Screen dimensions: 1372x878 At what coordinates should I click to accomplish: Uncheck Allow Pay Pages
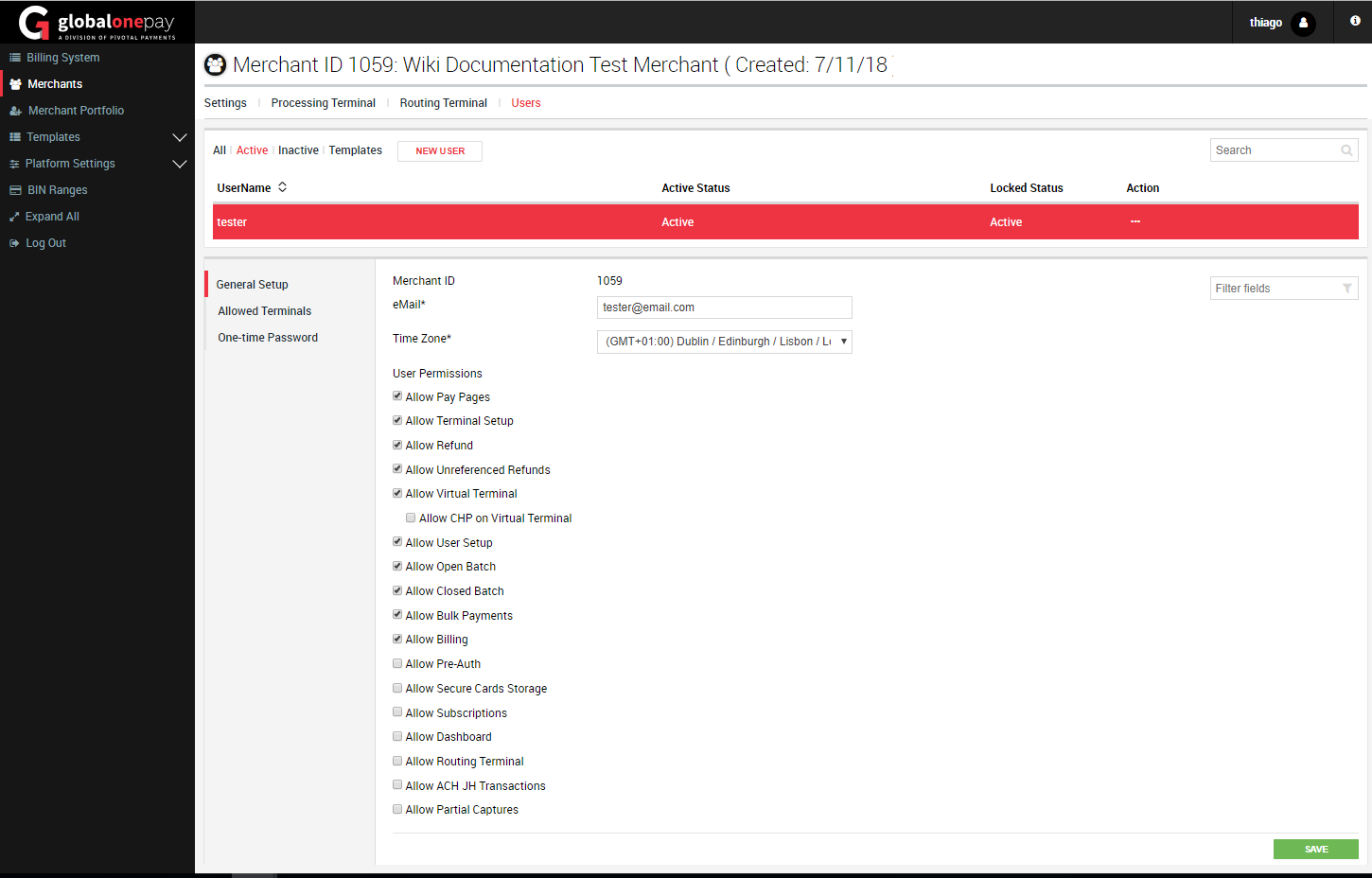point(397,396)
